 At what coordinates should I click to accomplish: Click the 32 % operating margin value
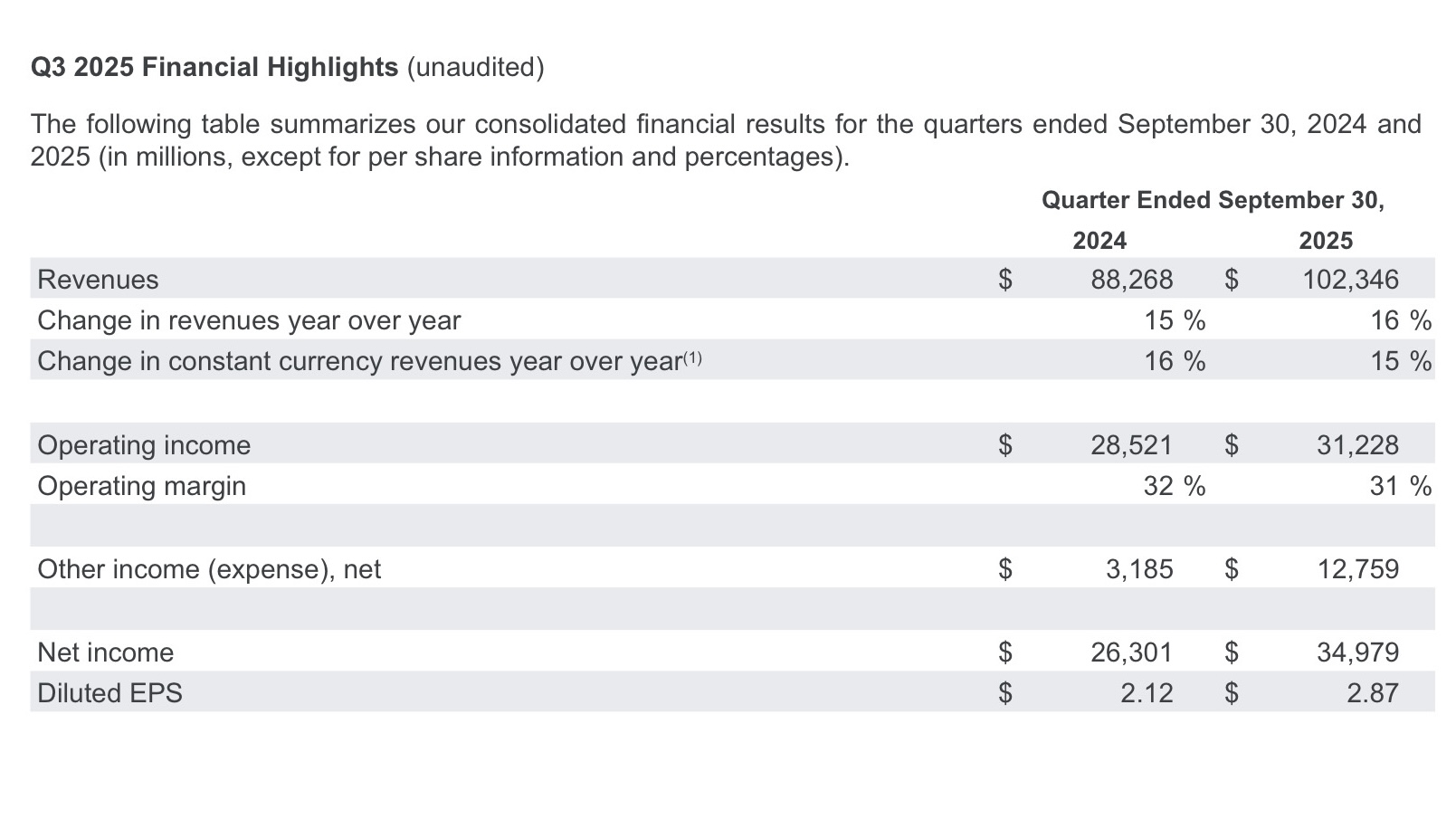pyautogui.click(x=1174, y=486)
